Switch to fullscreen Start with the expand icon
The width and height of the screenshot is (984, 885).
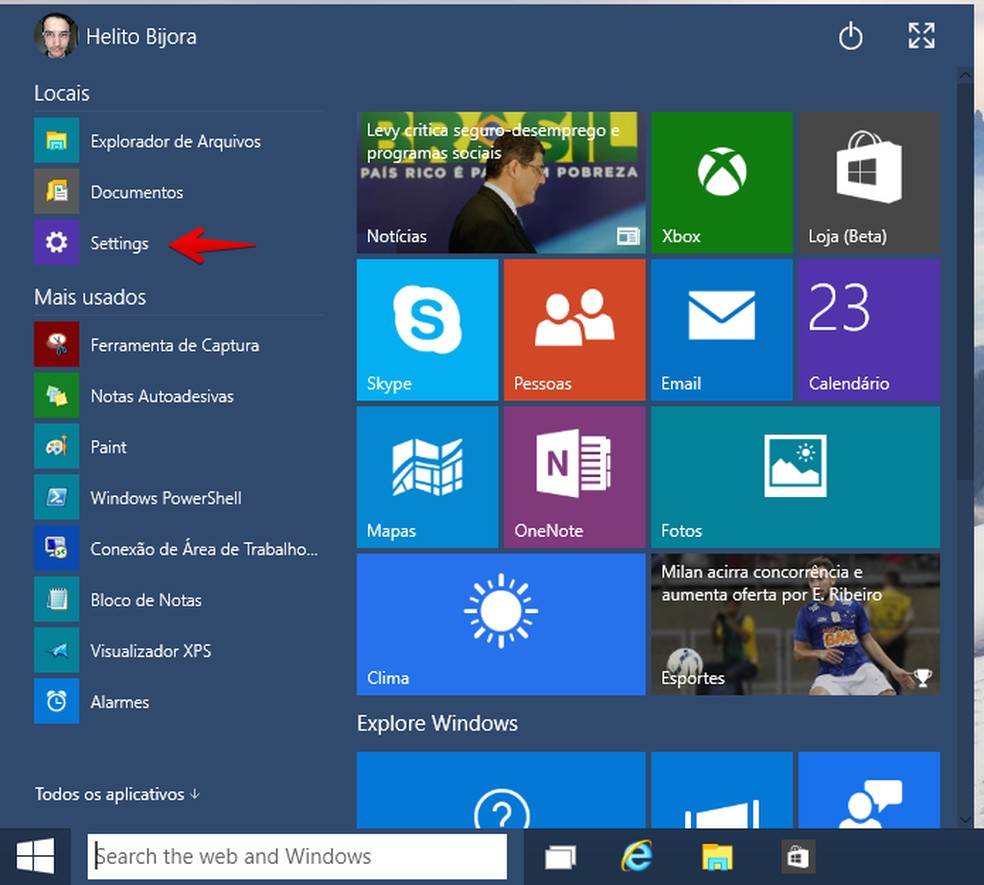pos(920,36)
